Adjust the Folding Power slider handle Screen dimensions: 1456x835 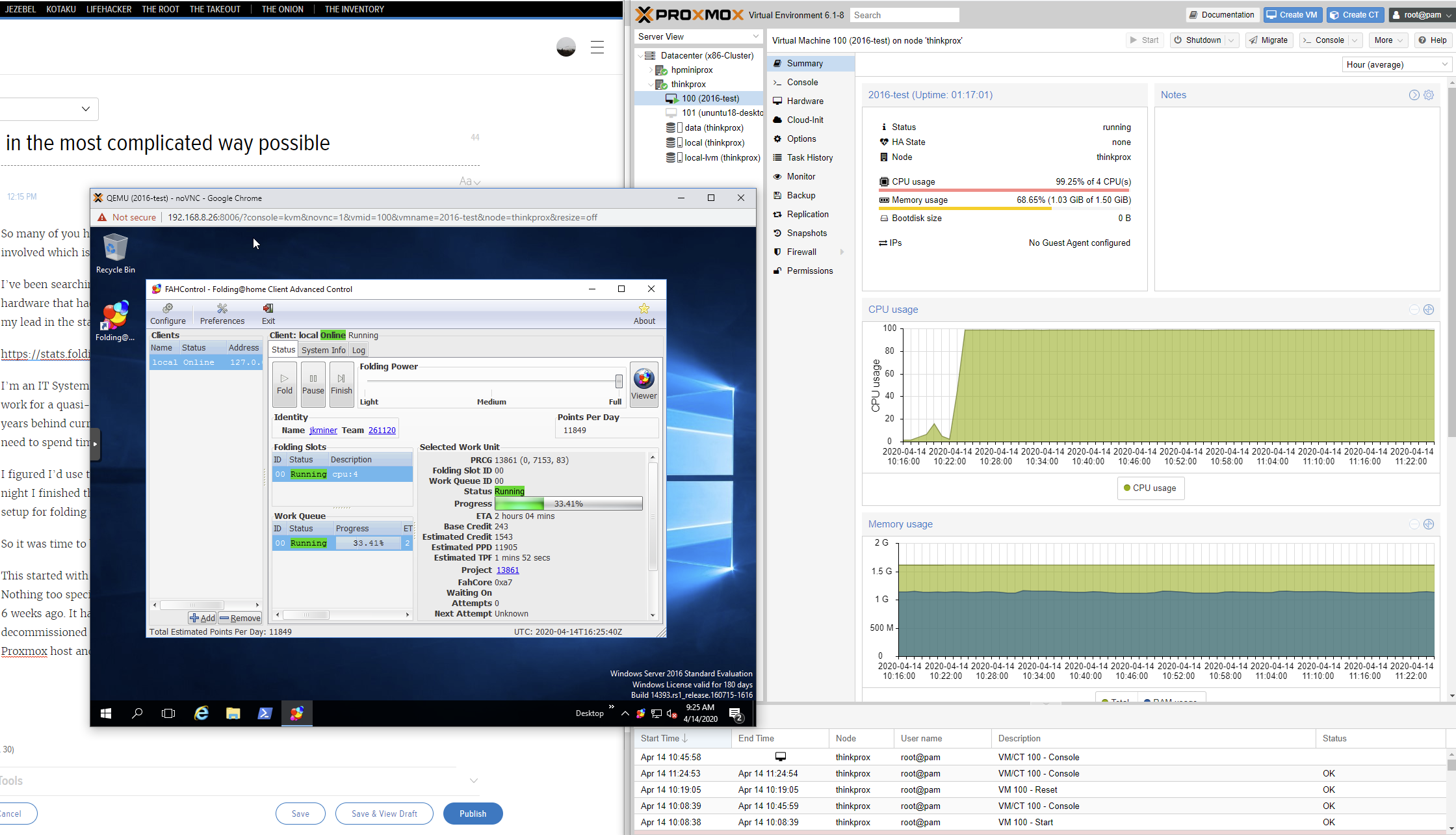(619, 381)
